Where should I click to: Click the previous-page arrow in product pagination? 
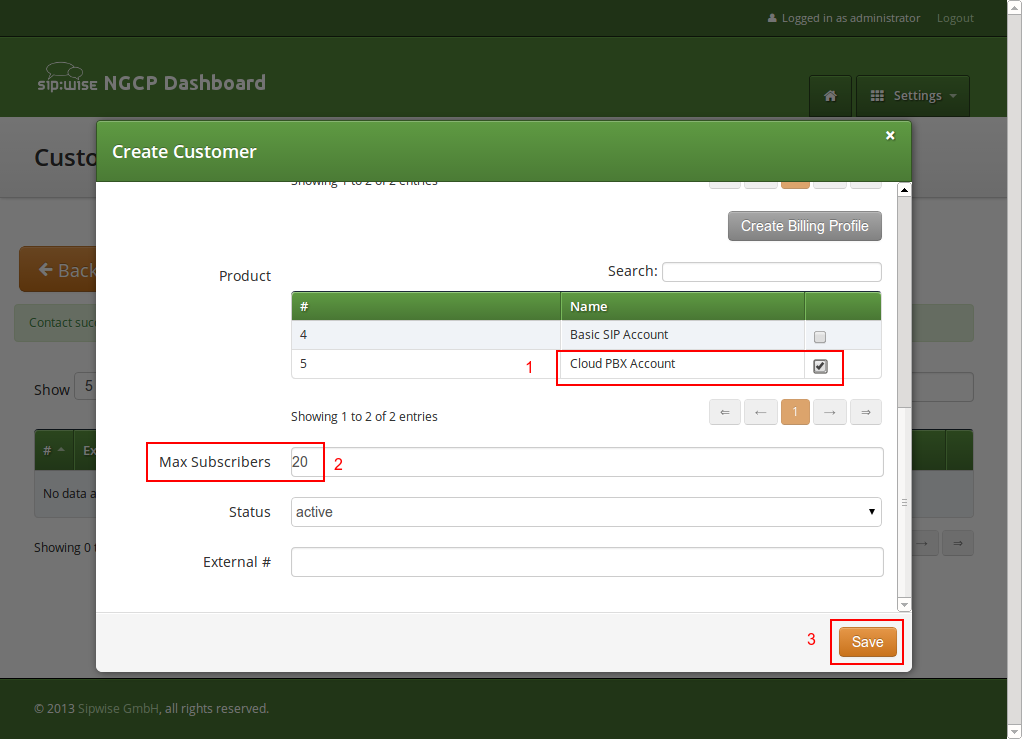pos(760,412)
